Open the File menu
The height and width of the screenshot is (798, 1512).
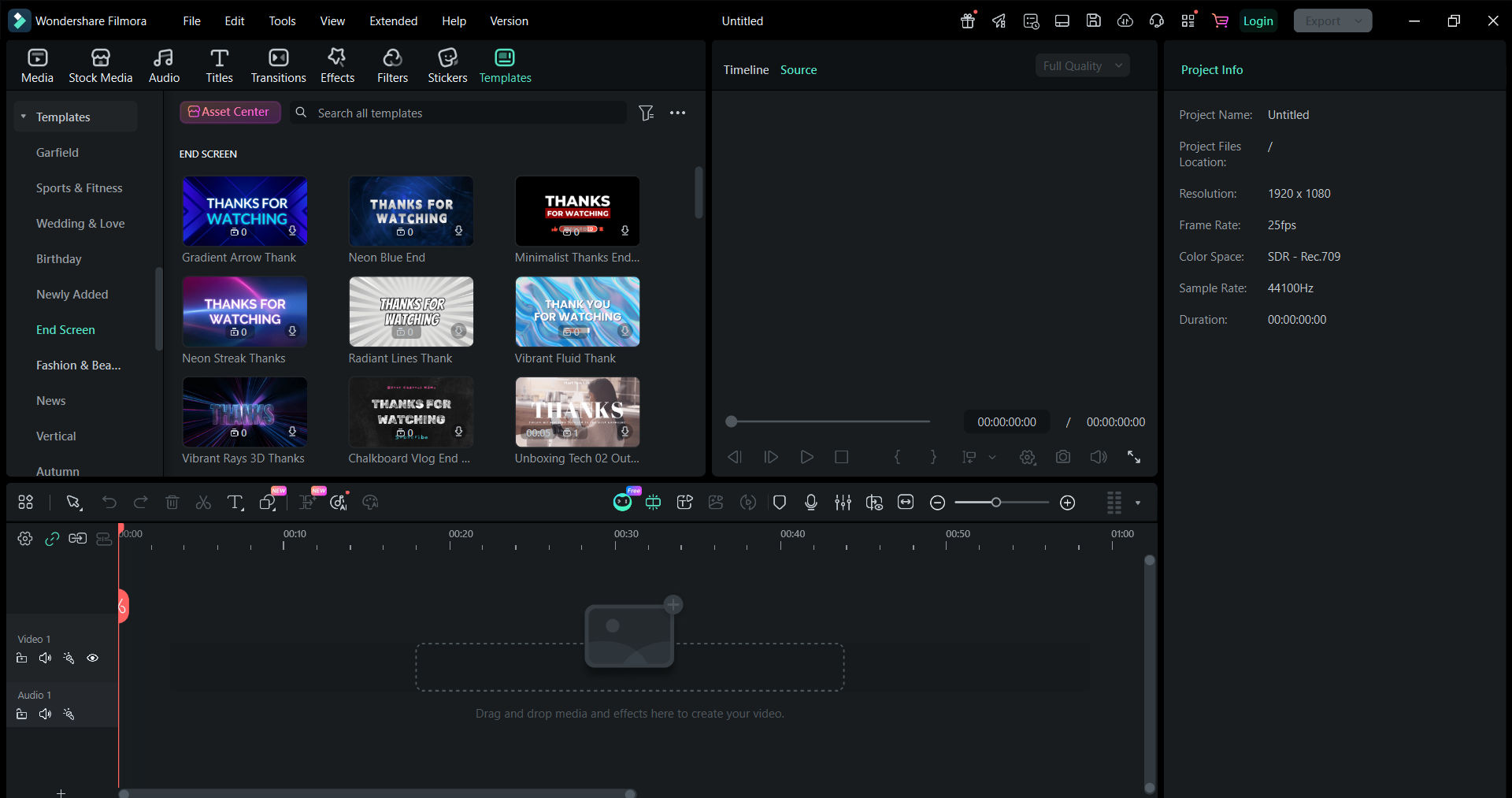pos(191,20)
